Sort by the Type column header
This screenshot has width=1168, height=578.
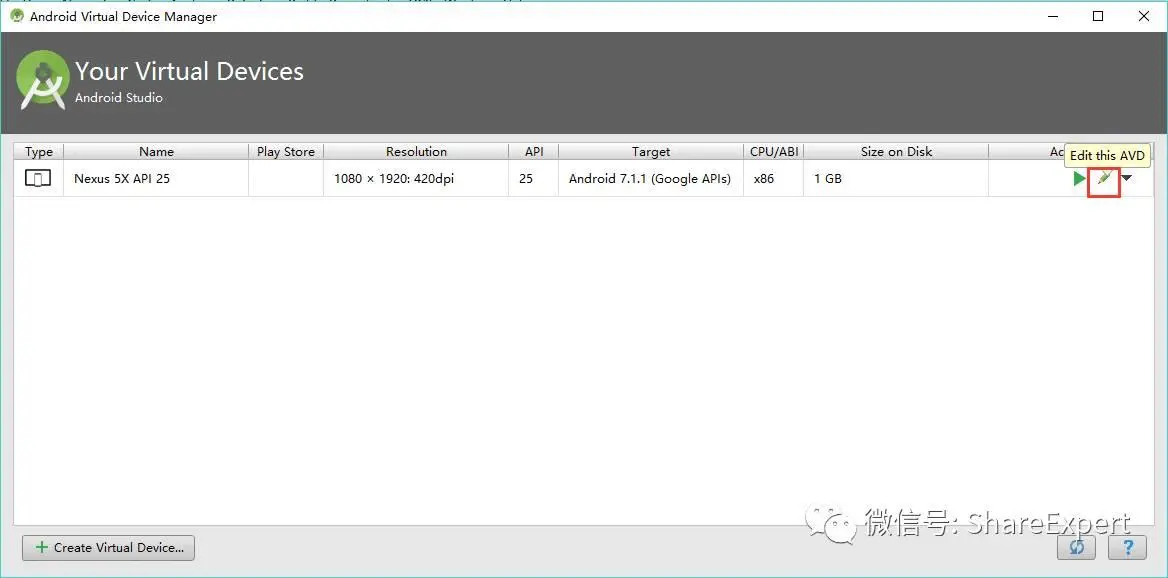[39, 151]
